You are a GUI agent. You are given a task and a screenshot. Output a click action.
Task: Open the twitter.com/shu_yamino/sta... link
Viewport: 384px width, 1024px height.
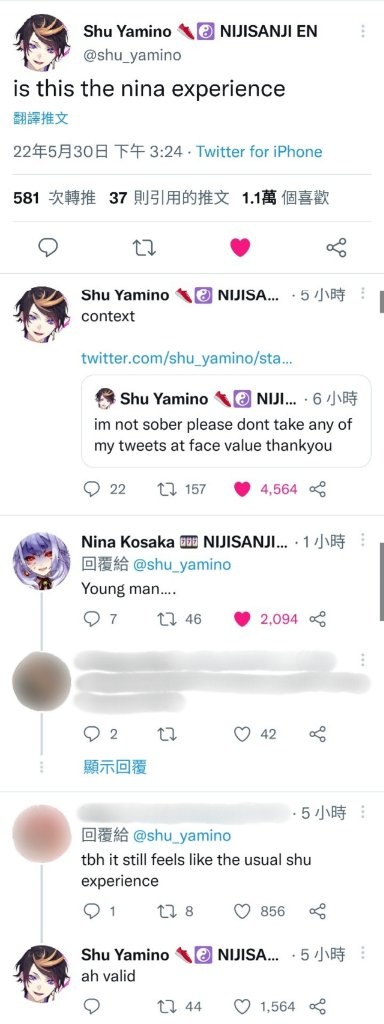coord(186,359)
